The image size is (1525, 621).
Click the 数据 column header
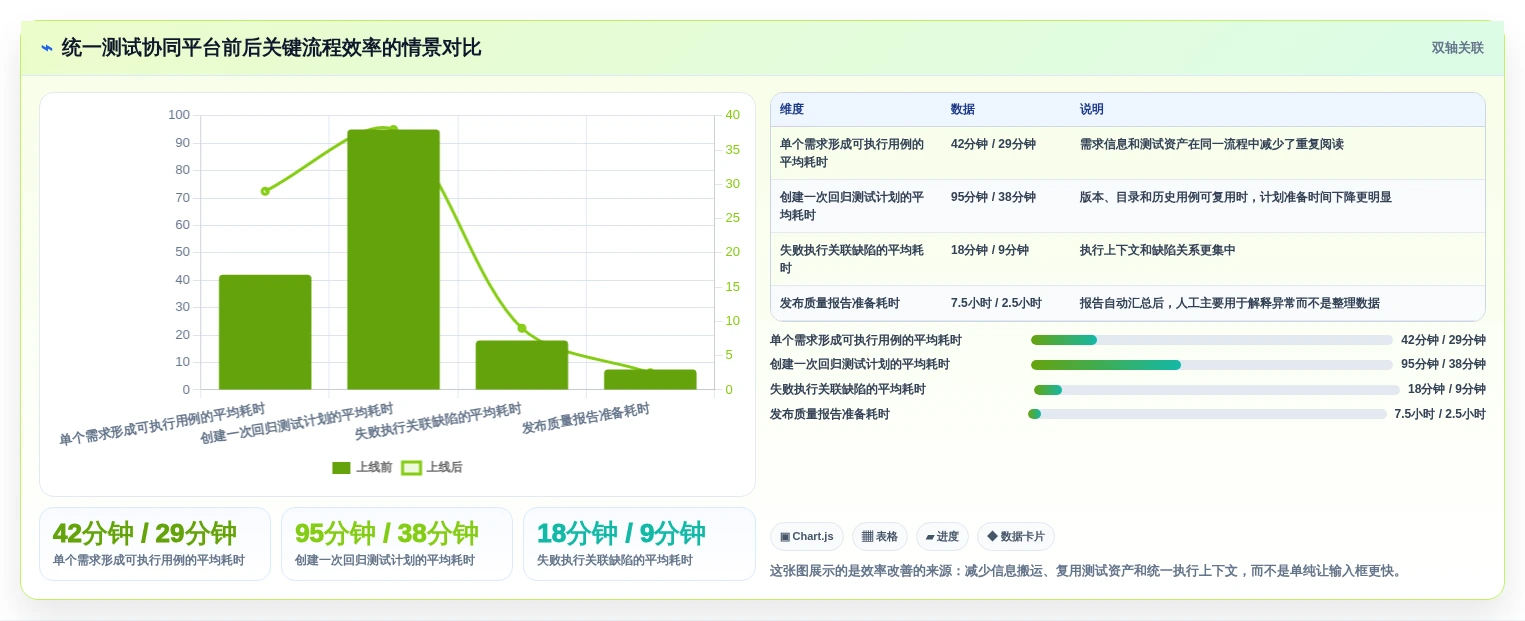[x=962, y=110]
